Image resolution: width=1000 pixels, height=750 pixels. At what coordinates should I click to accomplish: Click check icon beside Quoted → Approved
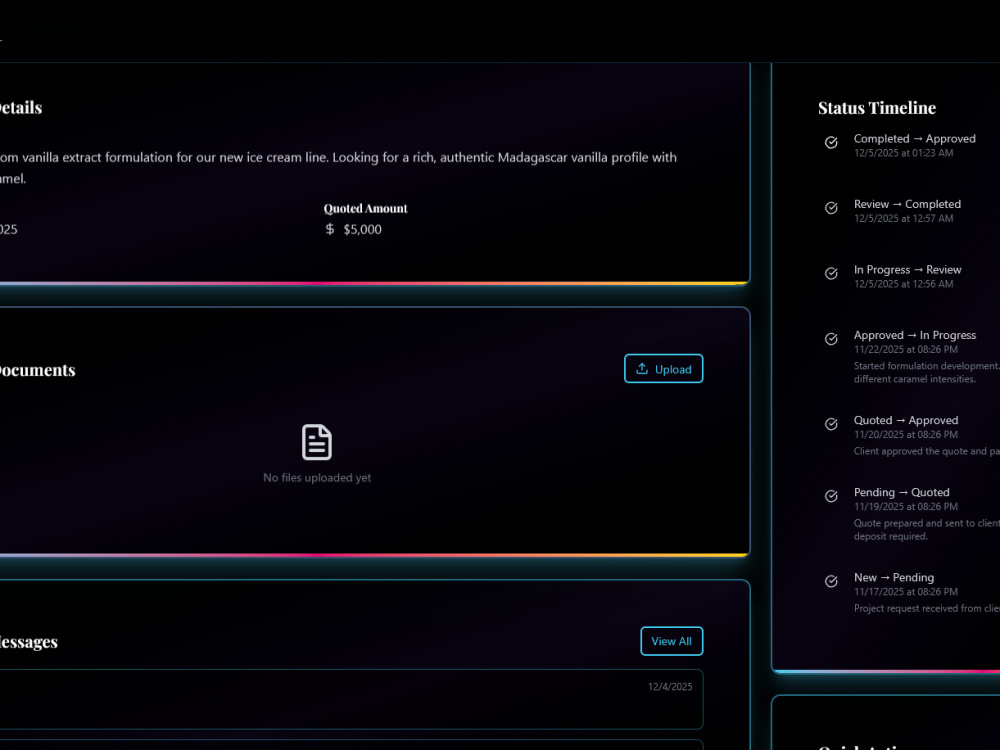pos(831,424)
